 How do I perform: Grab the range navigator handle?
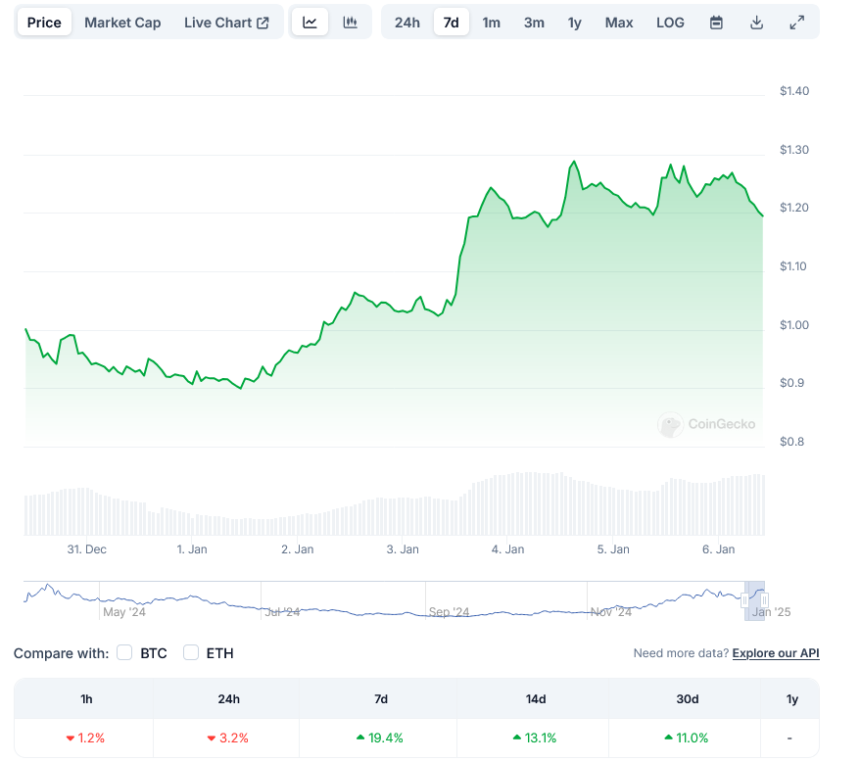pos(764,600)
